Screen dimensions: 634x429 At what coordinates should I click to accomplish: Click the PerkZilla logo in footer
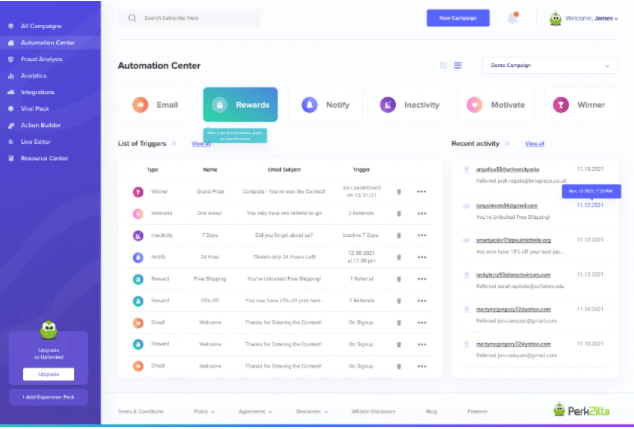pyautogui.click(x=581, y=410)
